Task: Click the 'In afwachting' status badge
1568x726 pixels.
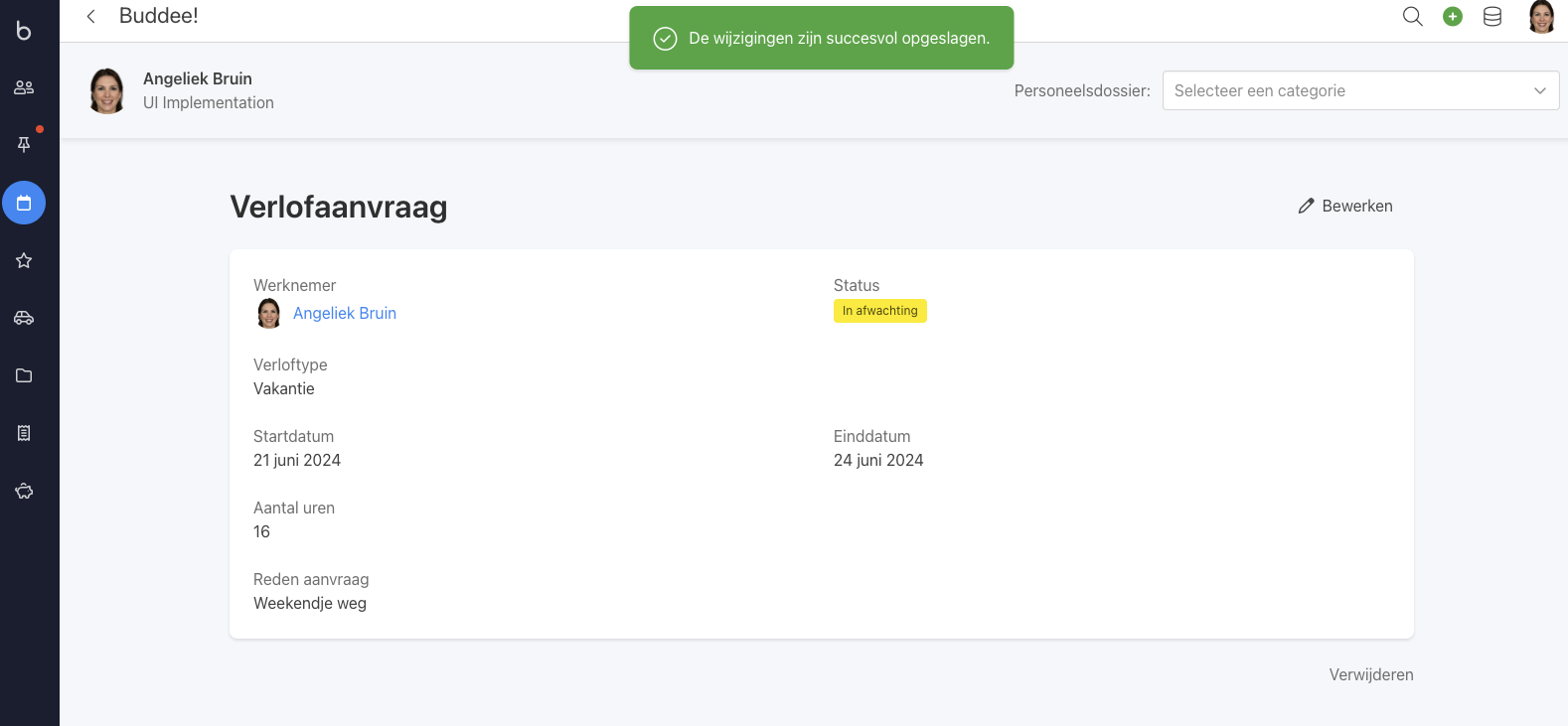Action: [880, 311]
